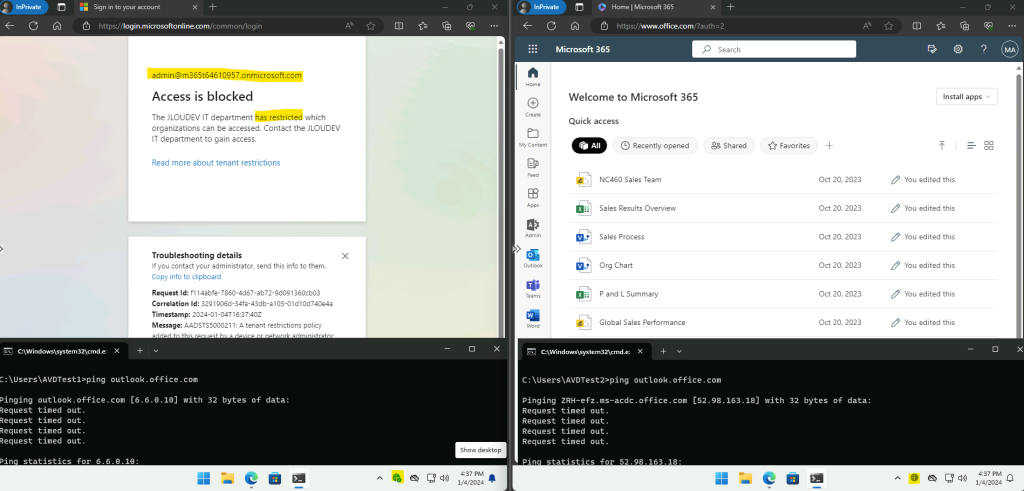Open the MA account avatar menu

(1010, 50)
